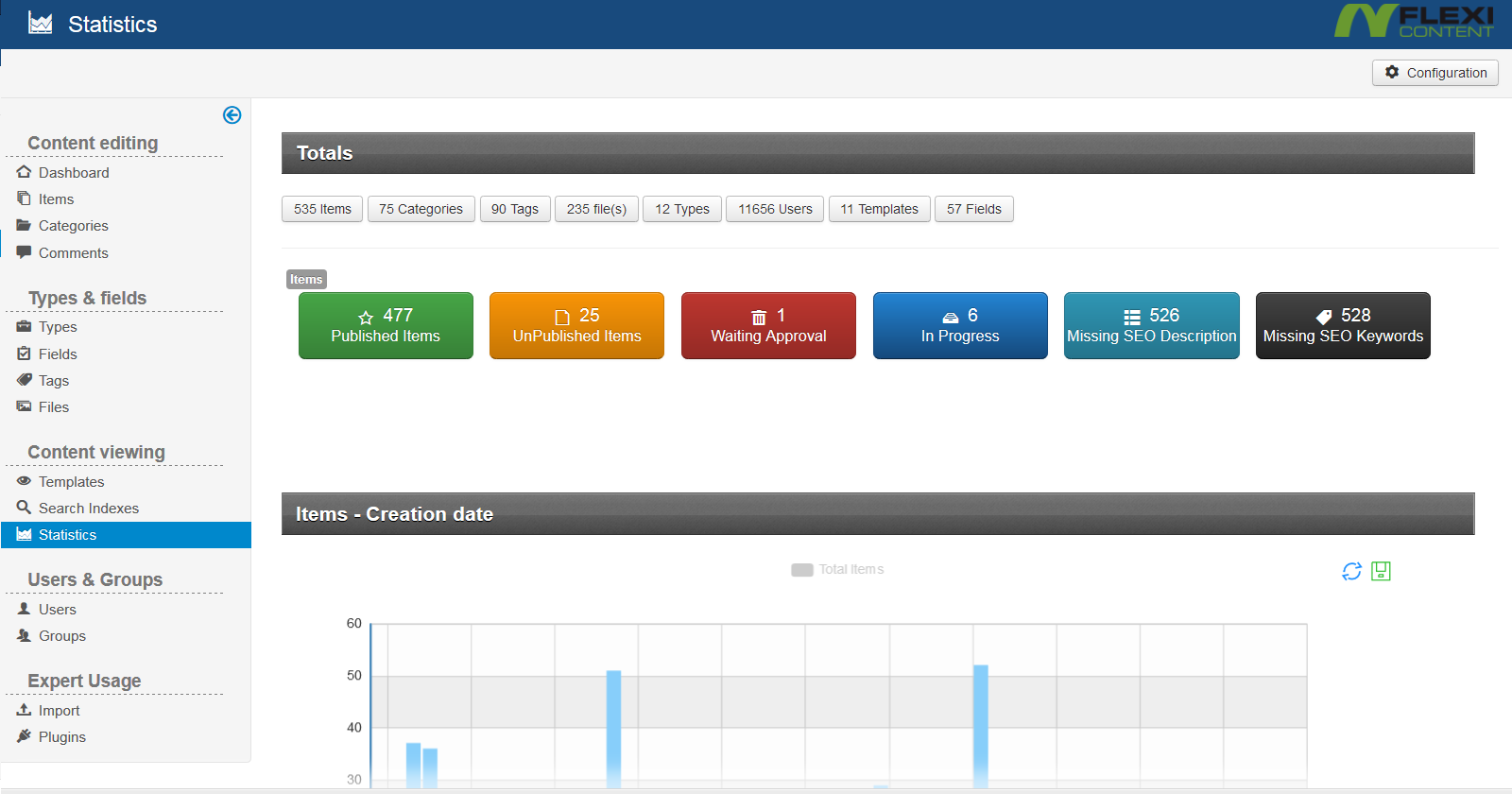
Task: Toggle the Total Items chart legend
Action: coord(837,569)
